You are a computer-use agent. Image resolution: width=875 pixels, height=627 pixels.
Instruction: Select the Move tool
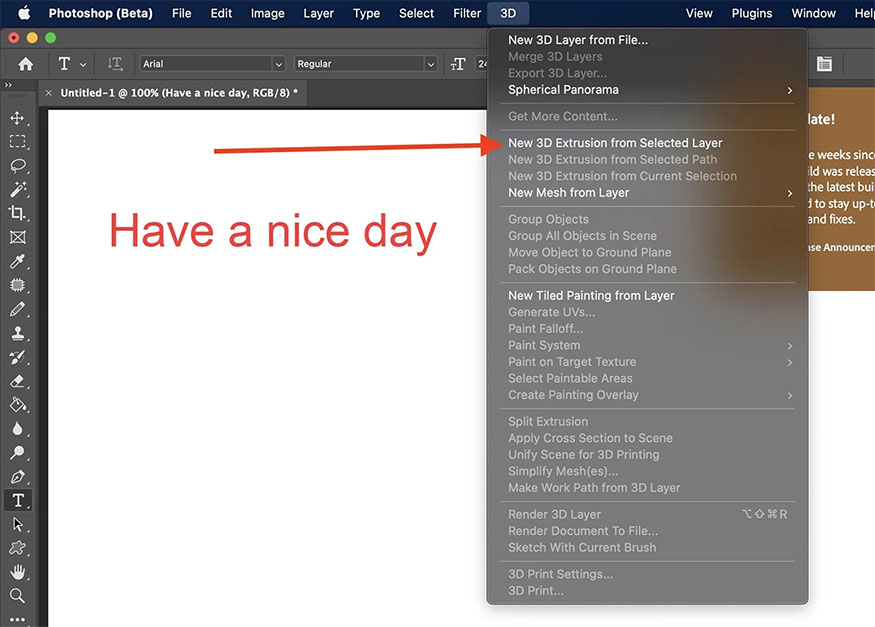[17, 118]
